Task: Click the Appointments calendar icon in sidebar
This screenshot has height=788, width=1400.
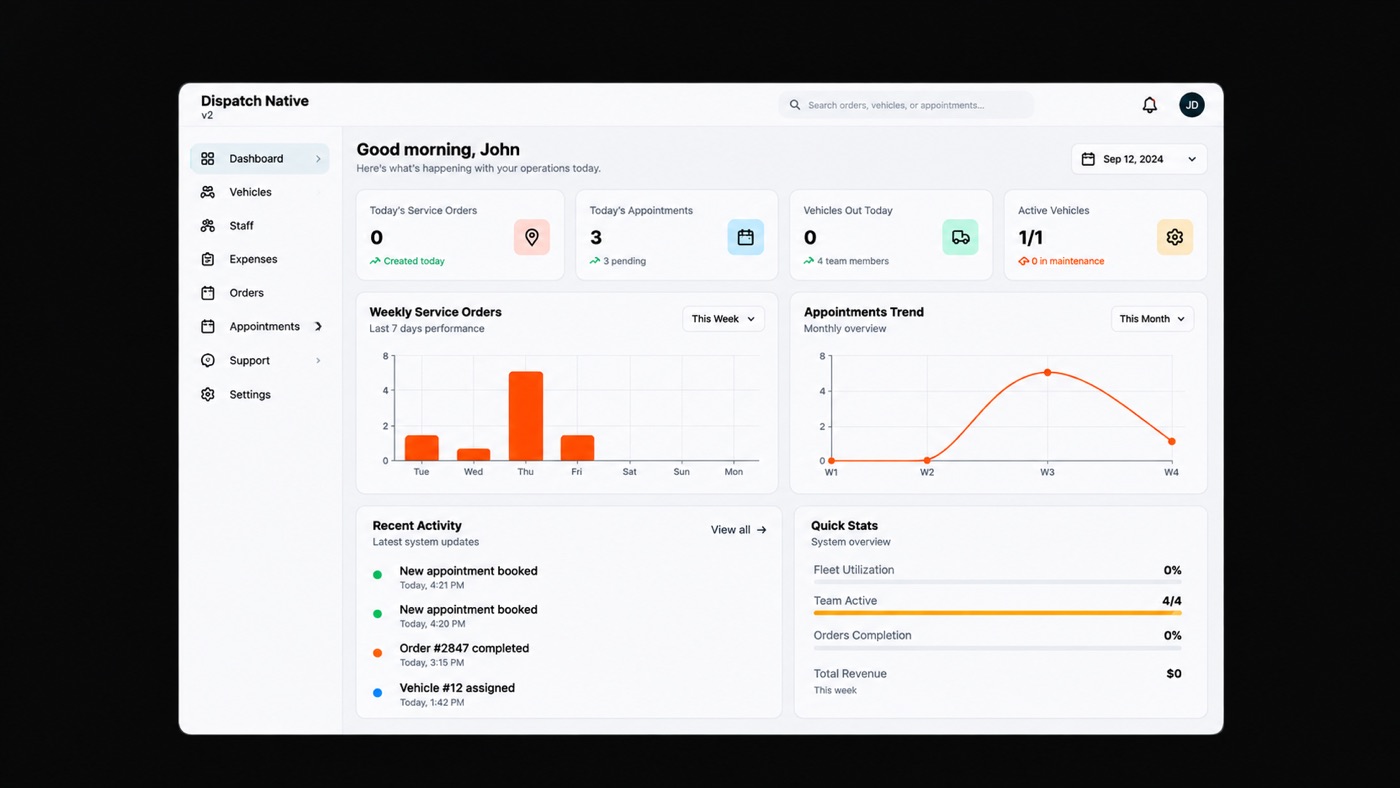Action: coord(208,327)
